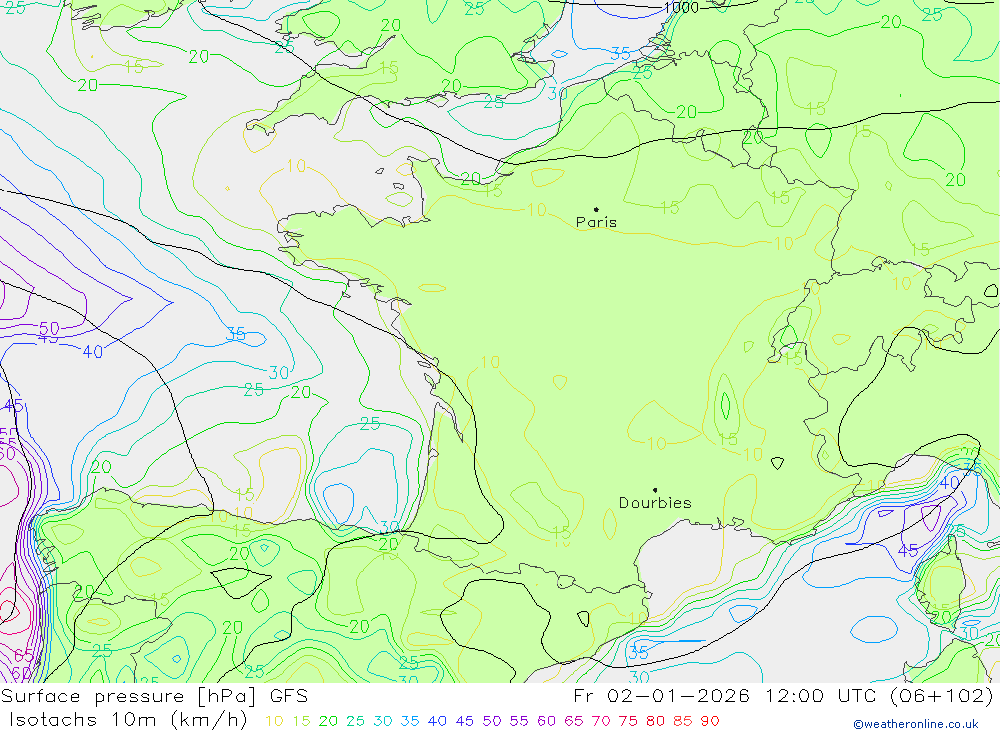Select the 70 km/h legend value

click(x=601, y=721)
